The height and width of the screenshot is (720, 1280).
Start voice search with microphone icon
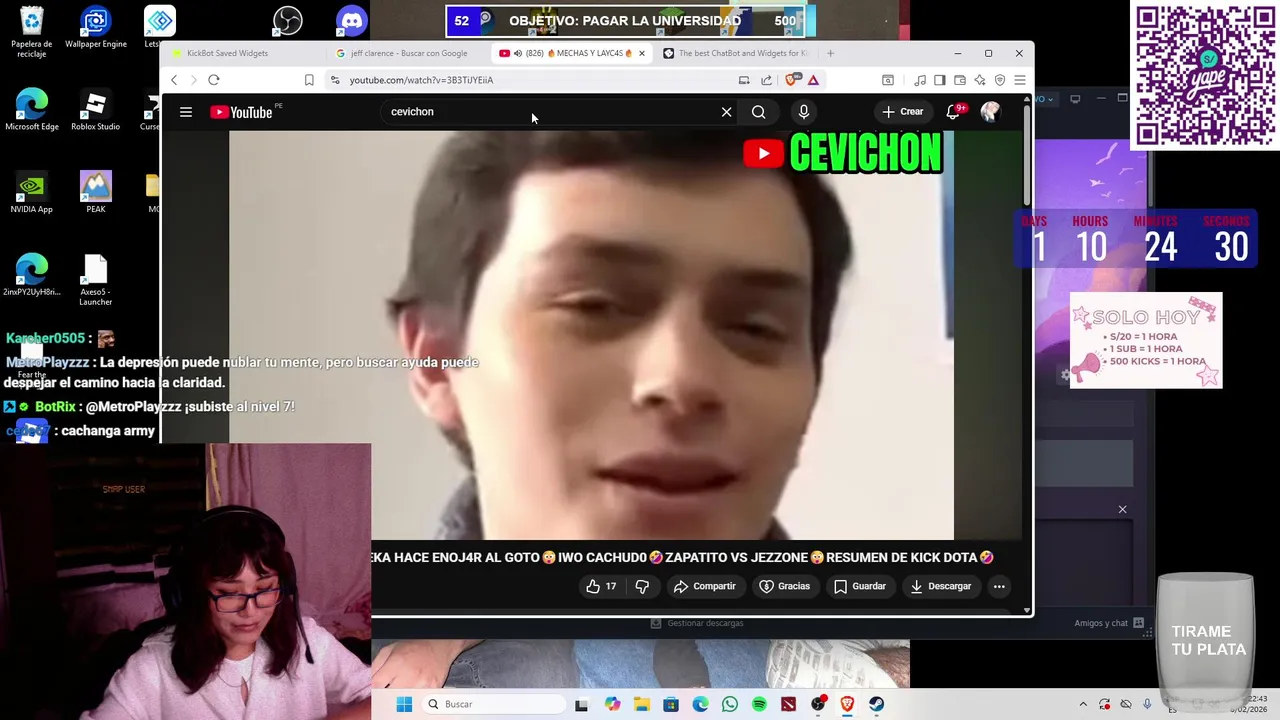point(803,112)
